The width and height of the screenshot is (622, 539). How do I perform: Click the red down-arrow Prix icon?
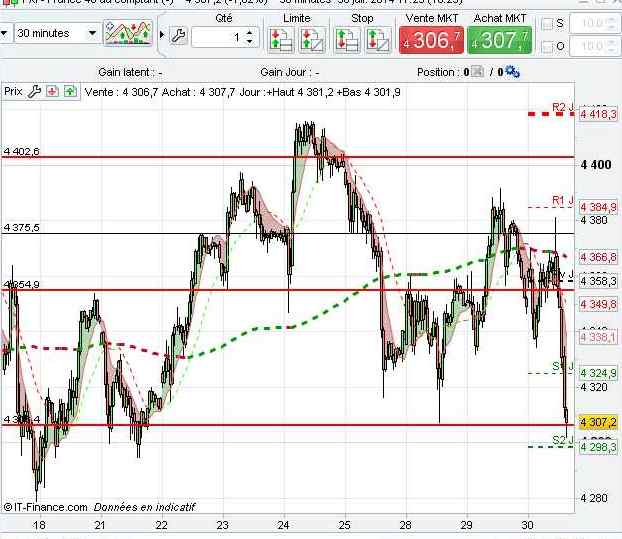(52, 92)
